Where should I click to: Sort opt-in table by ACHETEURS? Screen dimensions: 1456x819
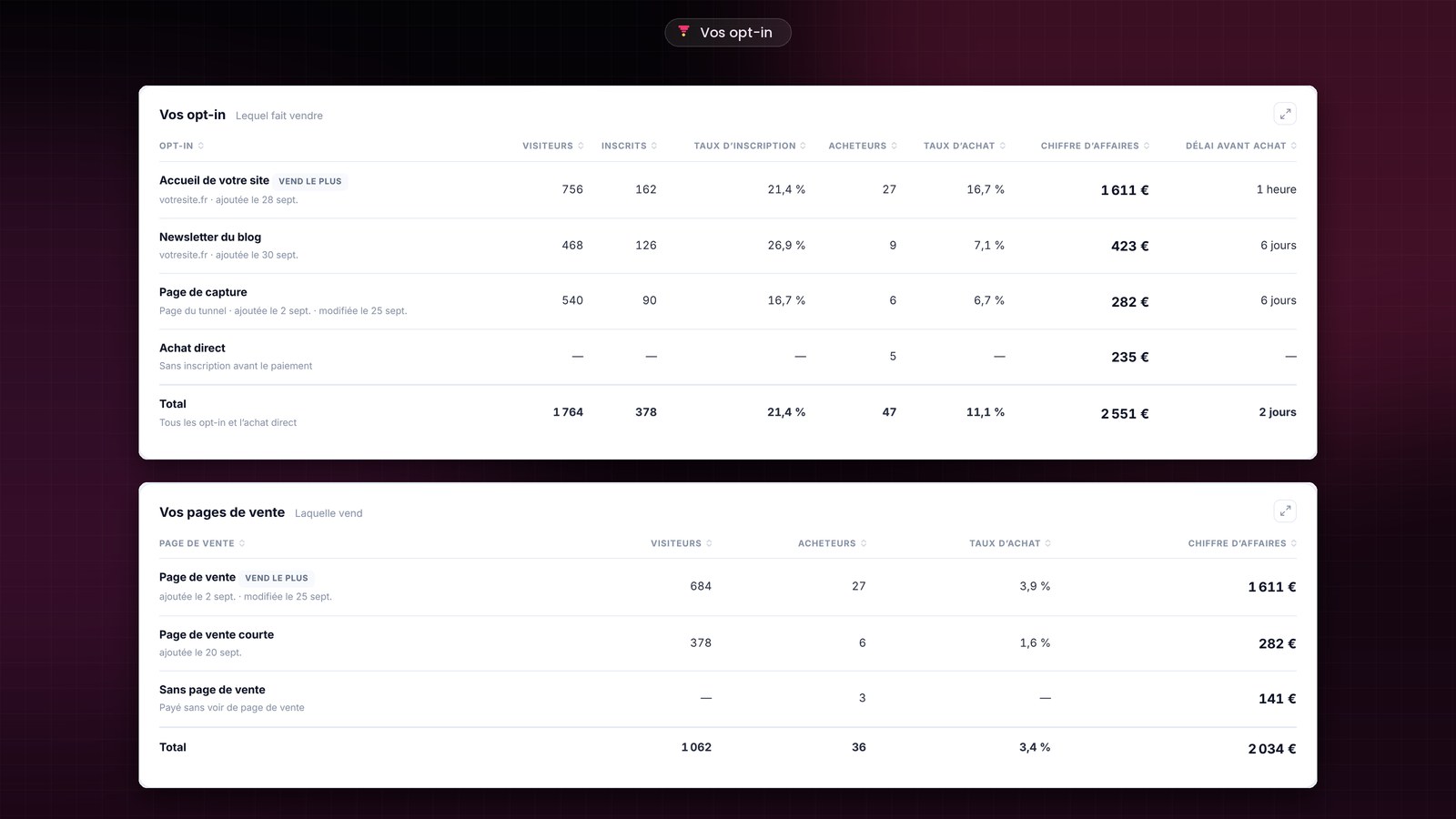tap(863, 146)
